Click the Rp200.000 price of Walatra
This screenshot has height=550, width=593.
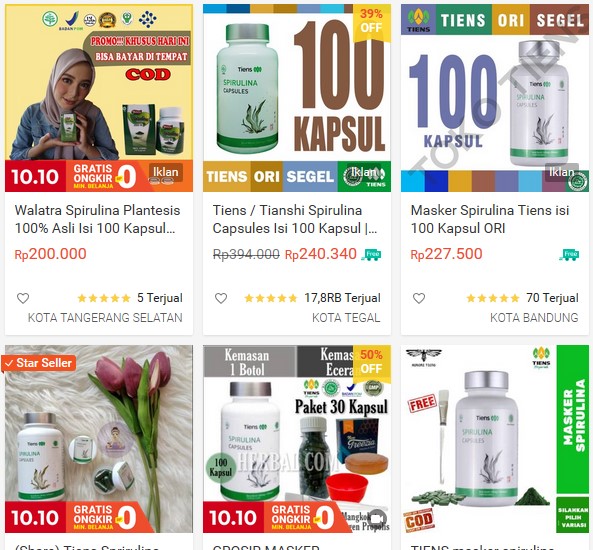point(50,254)
